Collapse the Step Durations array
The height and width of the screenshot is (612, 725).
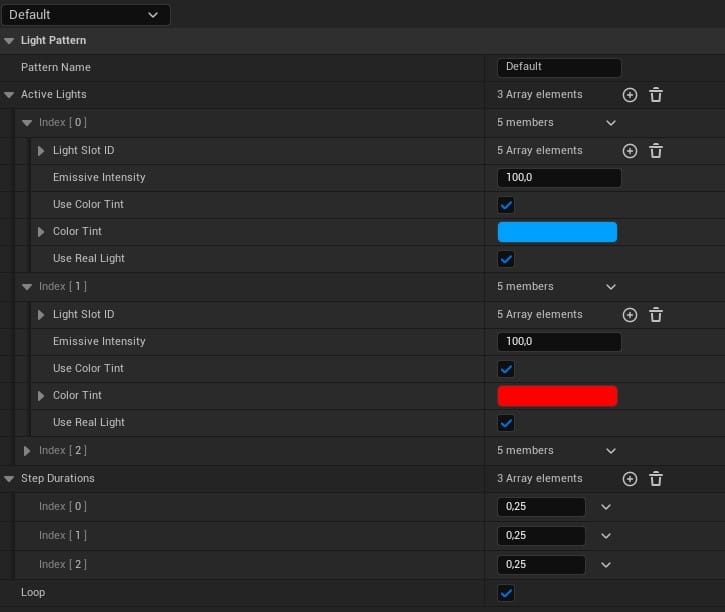(x=9, y=479)
